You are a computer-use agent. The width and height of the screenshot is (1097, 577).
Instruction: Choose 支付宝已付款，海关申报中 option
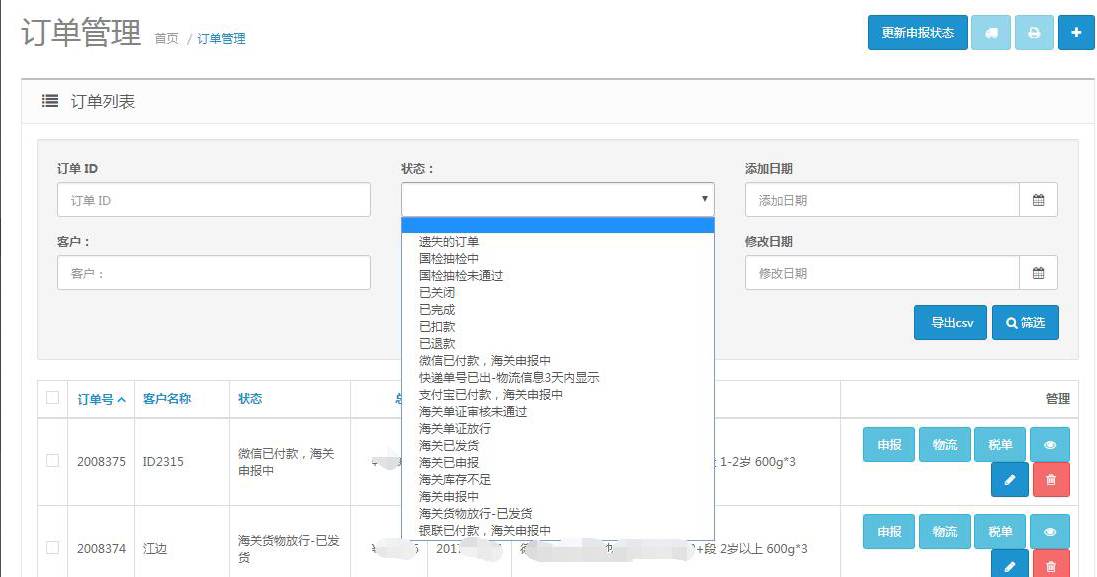pyautogui.click(x=490, y=394)
